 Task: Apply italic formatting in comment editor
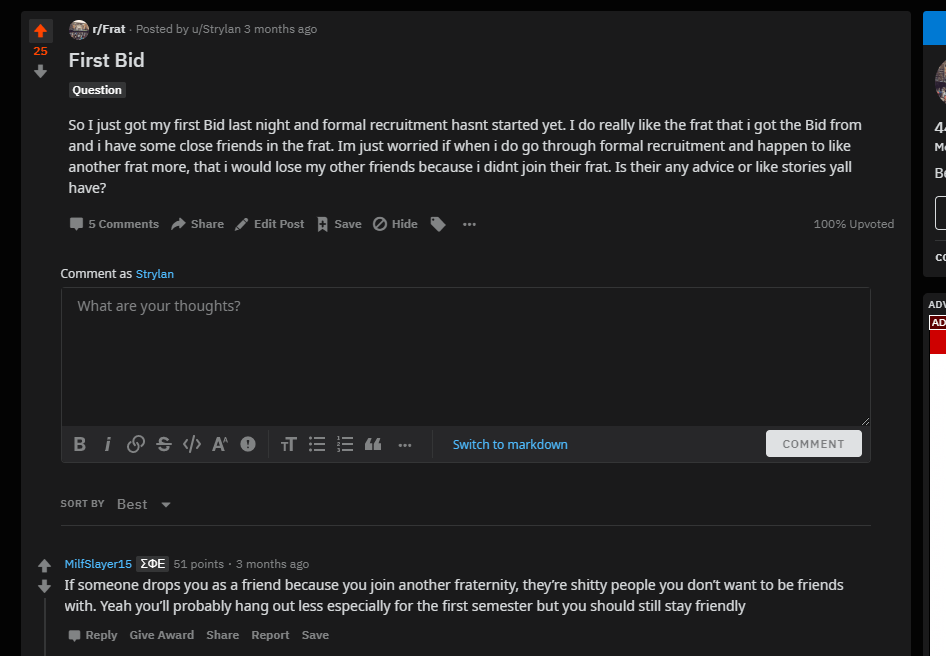pos(108,445)
